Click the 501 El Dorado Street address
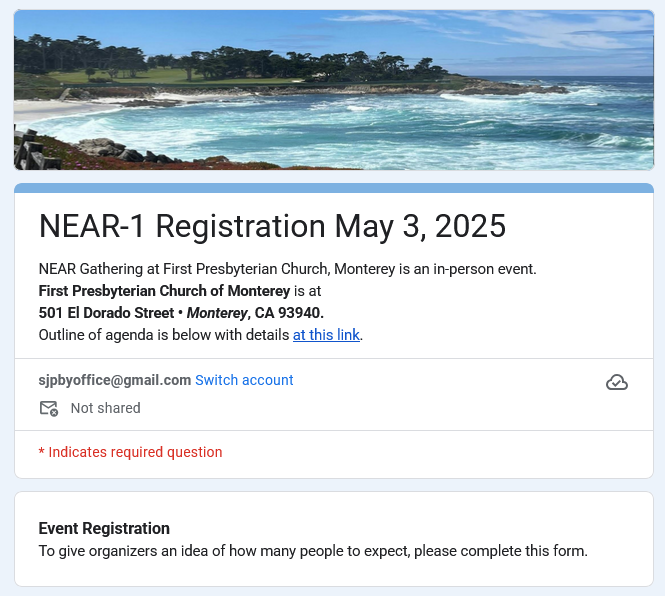The width and height of the screenshot is (665, 596). point(106,313)
